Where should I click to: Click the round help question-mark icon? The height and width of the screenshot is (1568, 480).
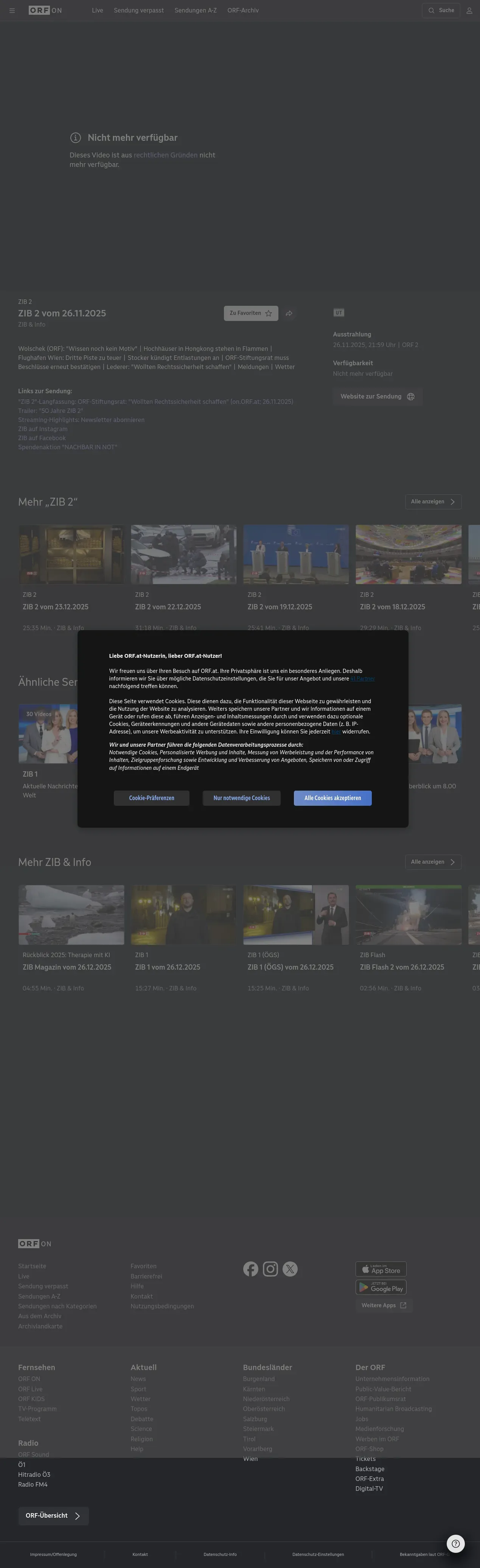coord(456,1544)
